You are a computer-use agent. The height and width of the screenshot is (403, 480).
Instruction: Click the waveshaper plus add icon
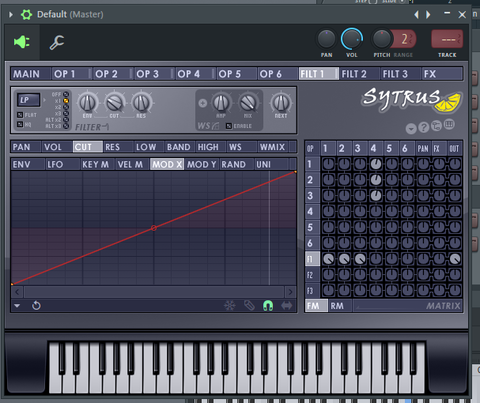(x=203, y=103)
